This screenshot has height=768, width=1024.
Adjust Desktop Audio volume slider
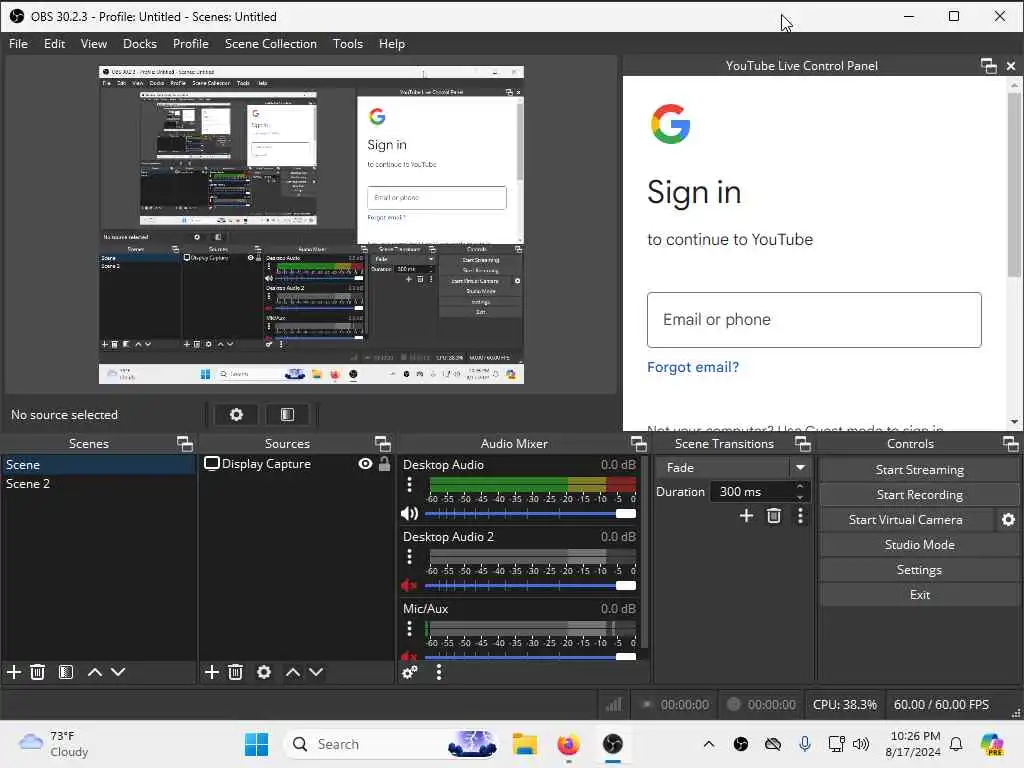tap(530, 513)
